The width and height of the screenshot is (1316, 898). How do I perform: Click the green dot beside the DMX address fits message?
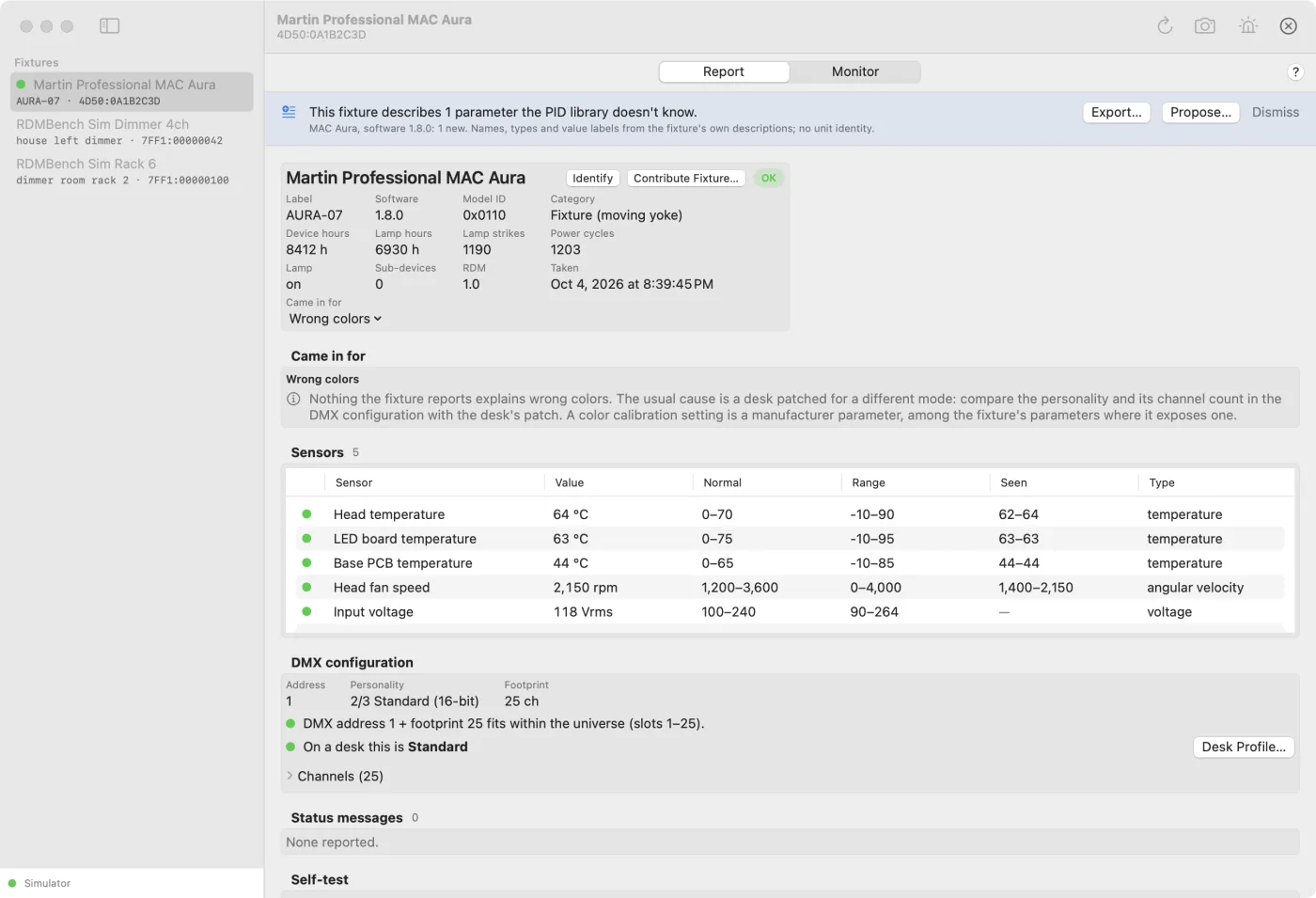click(290, 724)
